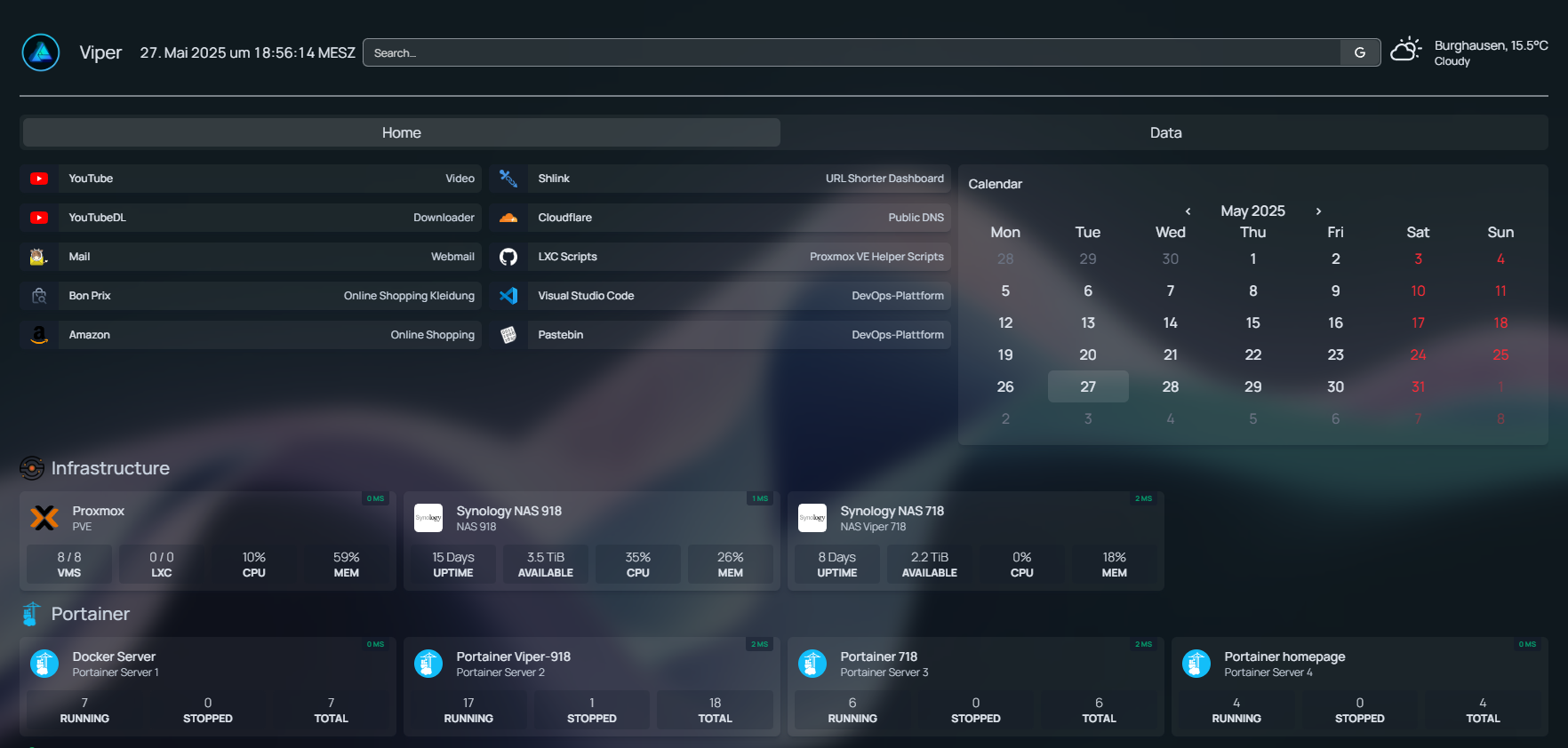Collapse the Portainer section header
Viewport: 1568px width, 748px height.
tap(90, 614)
